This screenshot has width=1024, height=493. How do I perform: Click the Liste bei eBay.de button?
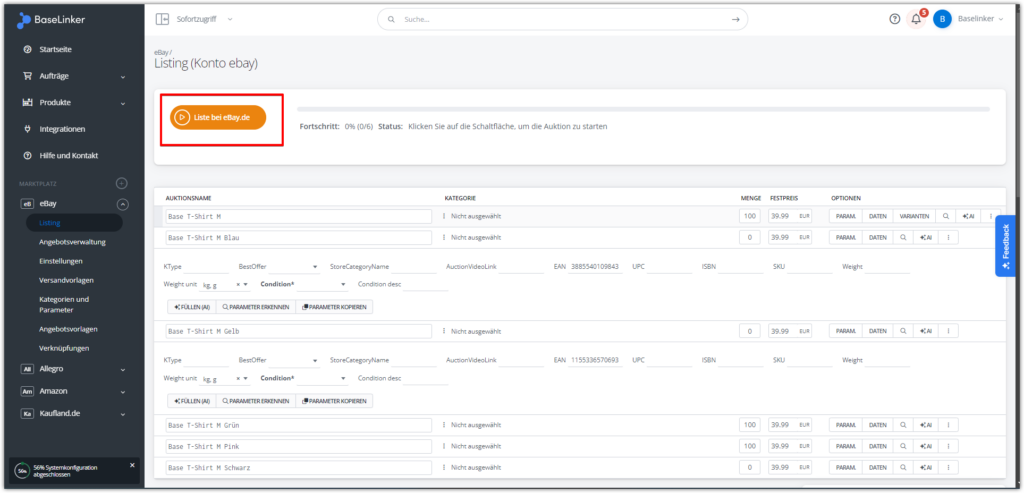pyautogui.click(x=218, y=117)
